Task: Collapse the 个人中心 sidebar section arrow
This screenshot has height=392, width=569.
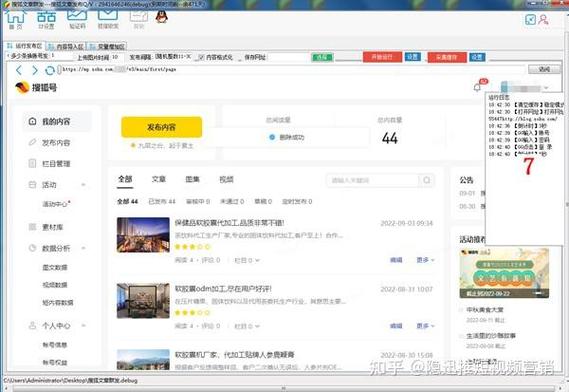Action: [x=83, y=326]
